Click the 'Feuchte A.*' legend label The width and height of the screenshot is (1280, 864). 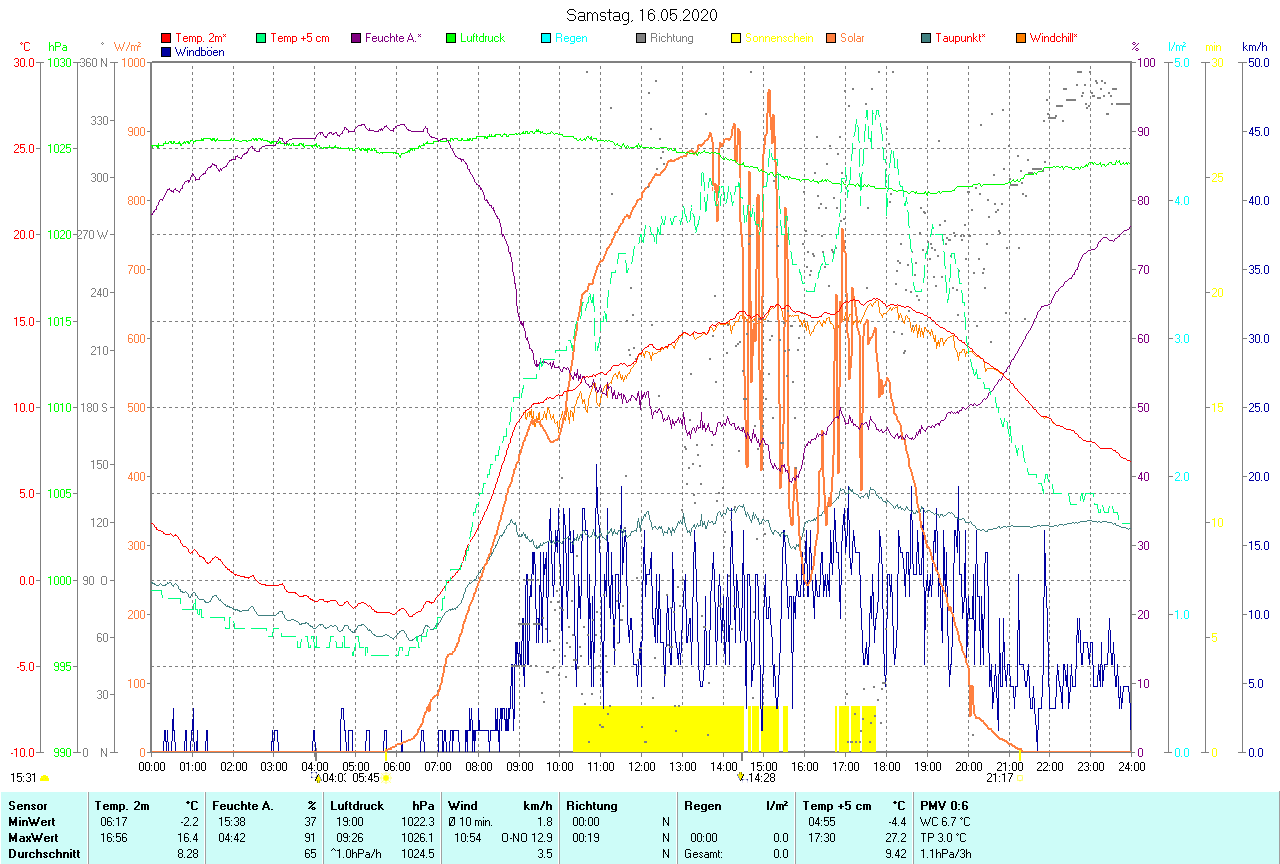click(x=393, y=38)
